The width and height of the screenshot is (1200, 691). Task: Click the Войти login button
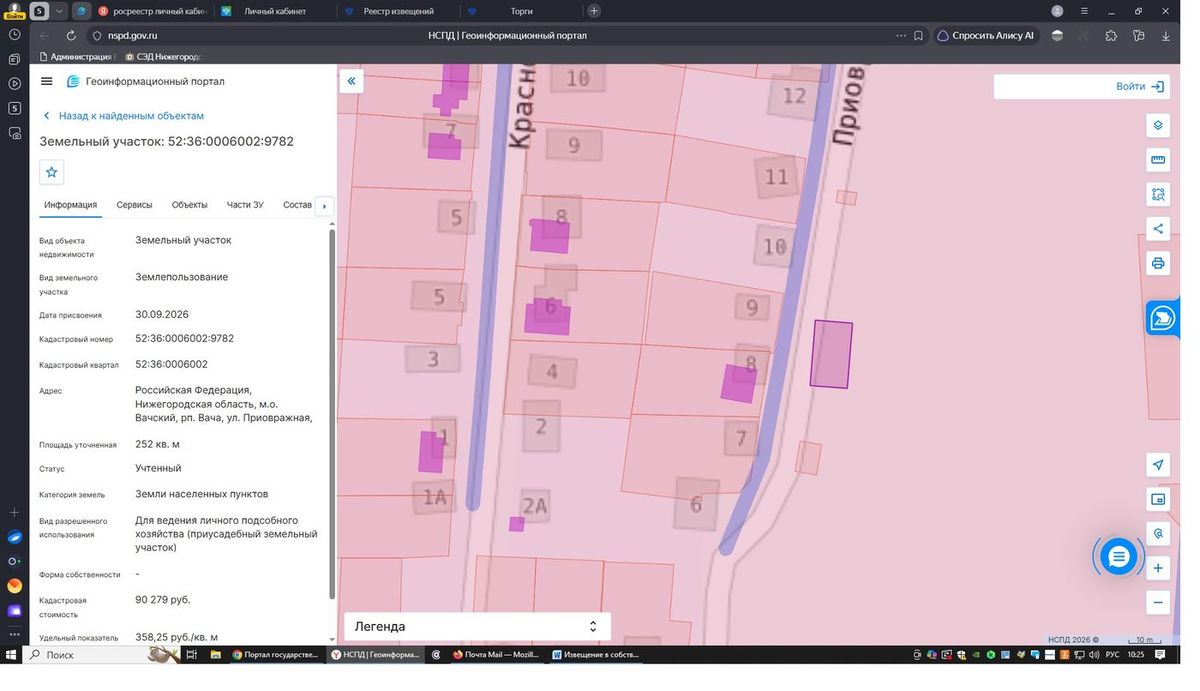pos(1139,87)
